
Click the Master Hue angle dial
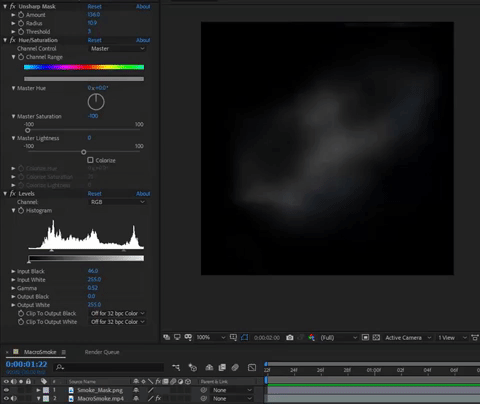(x=96, y=102)
